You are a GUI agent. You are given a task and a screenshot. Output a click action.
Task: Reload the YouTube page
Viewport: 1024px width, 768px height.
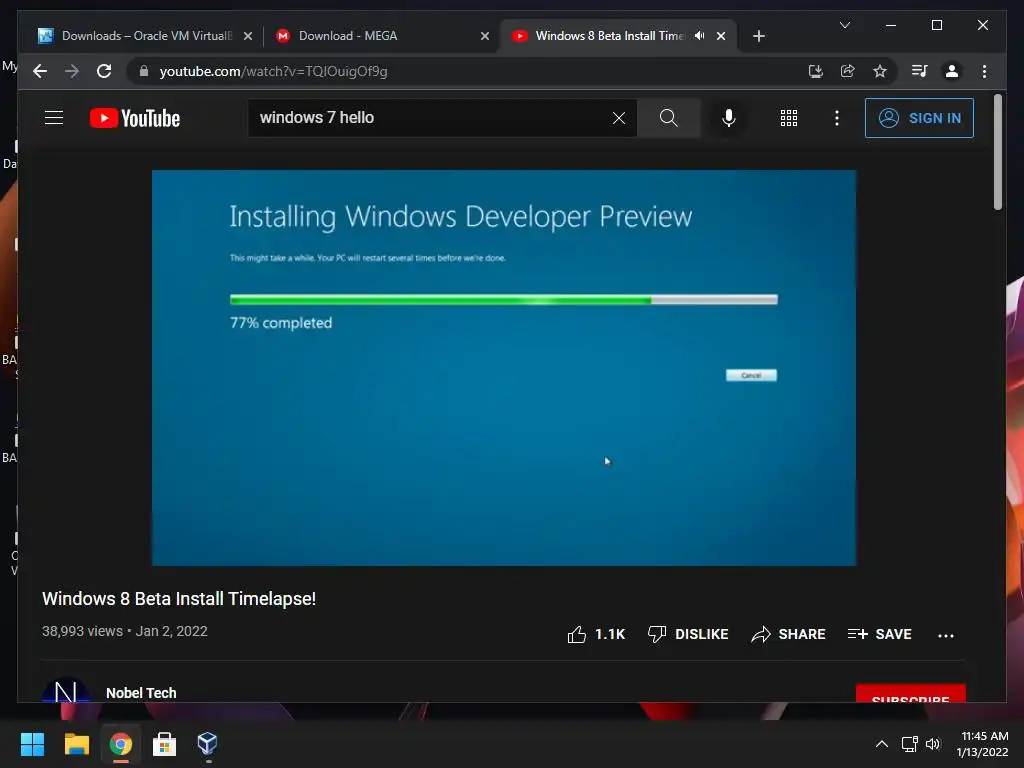[x=104, y=71]
